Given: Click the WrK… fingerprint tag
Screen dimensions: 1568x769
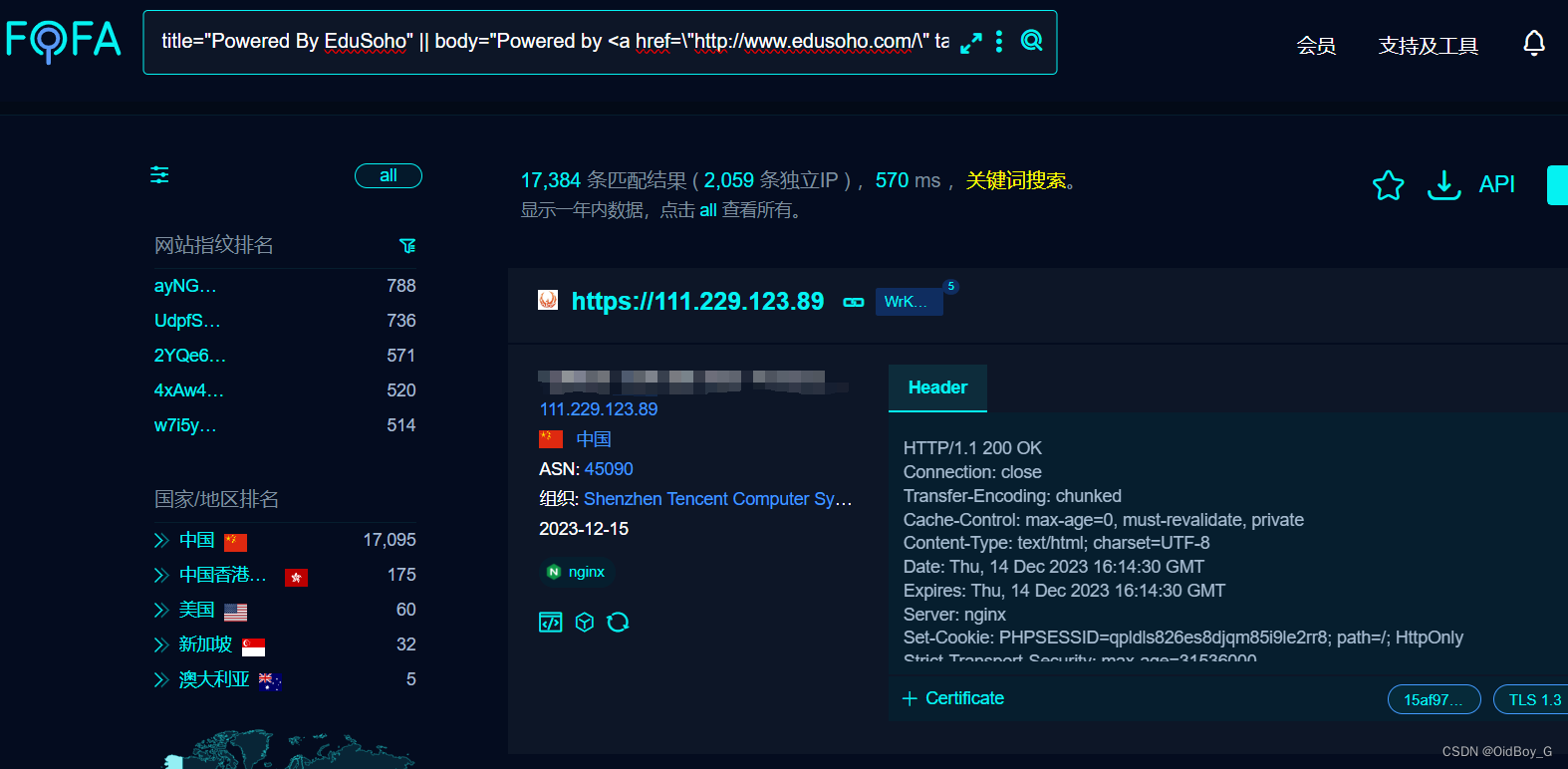Looking at the screenshot, I should (x=909, y=301).
